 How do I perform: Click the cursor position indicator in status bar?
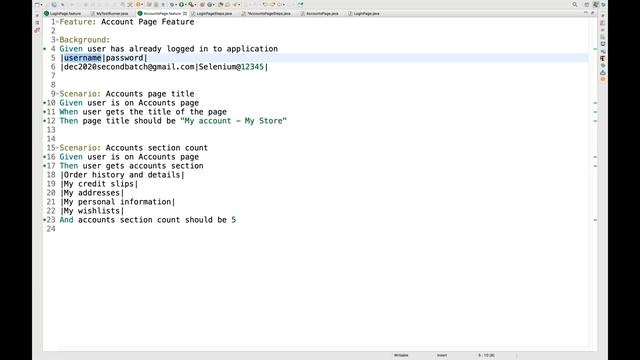pyautogui.click(x=487, y=355)
